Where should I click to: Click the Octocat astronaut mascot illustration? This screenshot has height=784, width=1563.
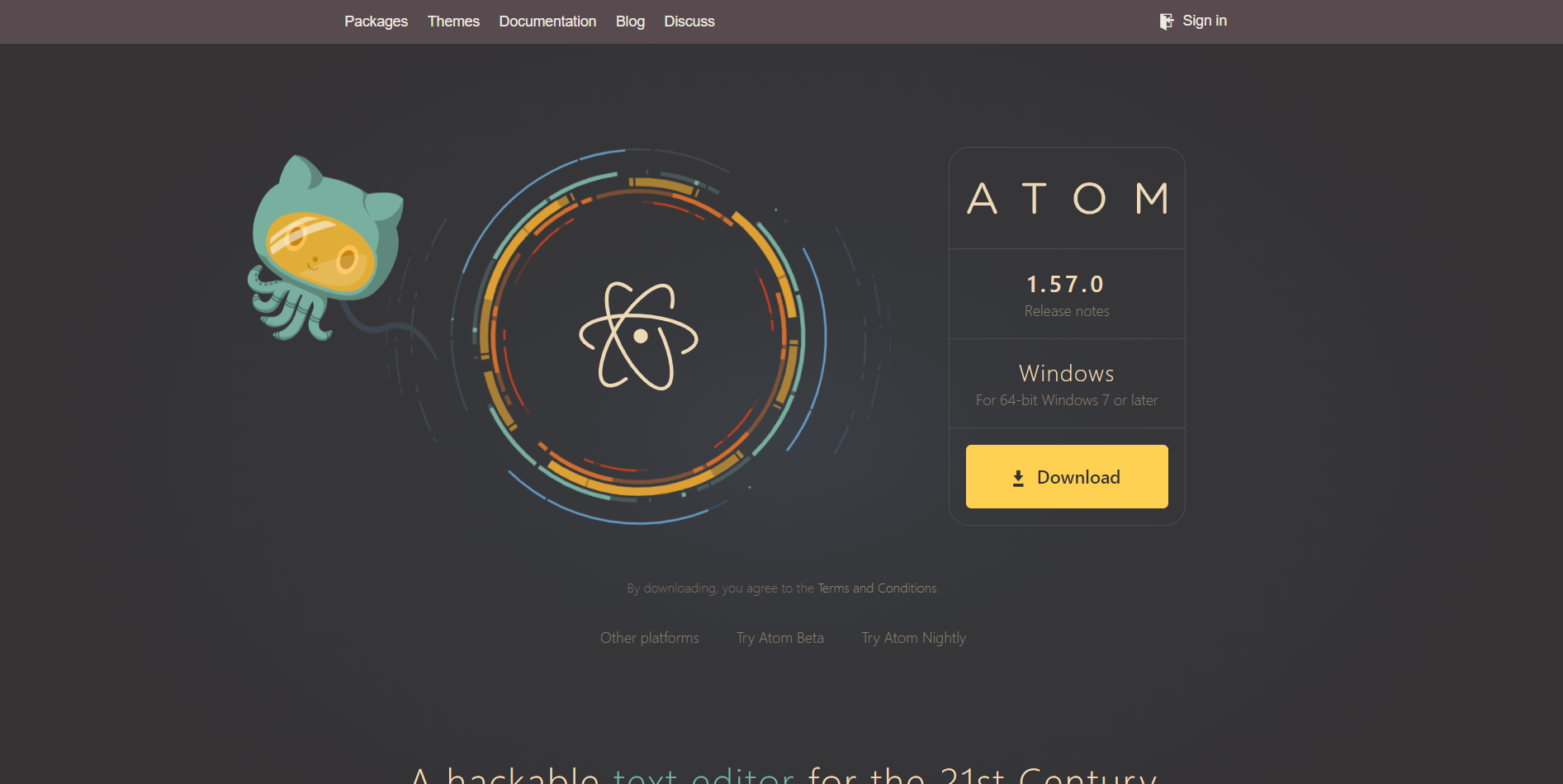tap(327, 248)
